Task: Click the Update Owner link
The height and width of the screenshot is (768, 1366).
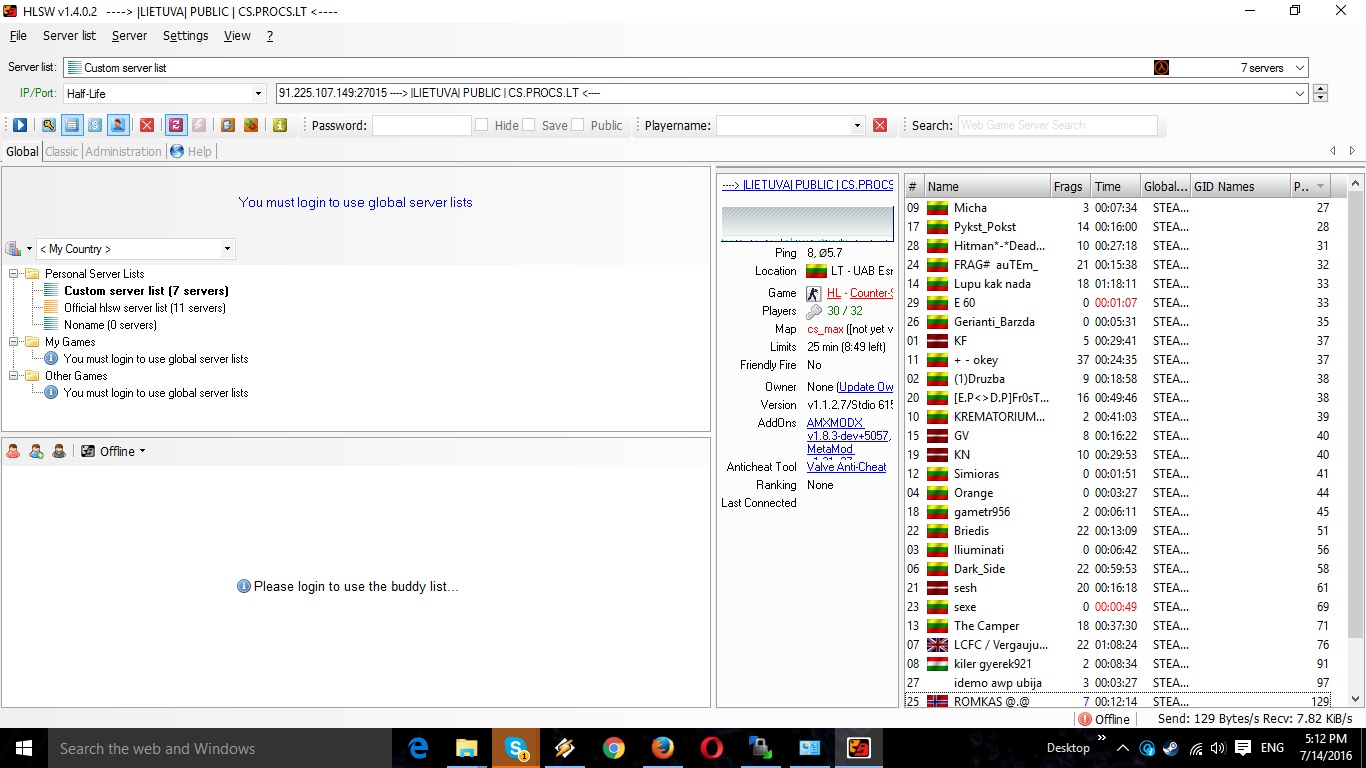Action: (865, 387)
